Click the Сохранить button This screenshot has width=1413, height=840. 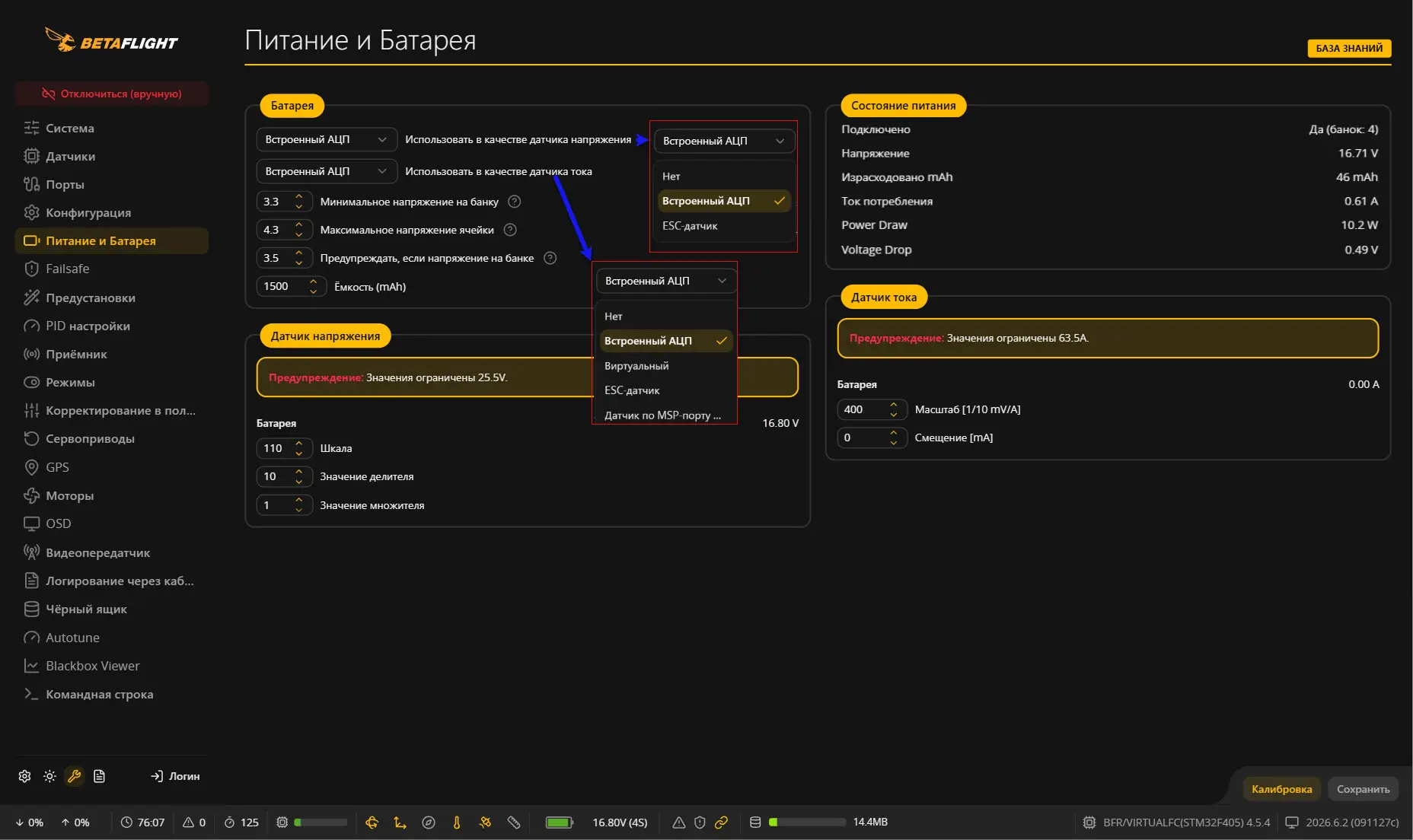pyautogui.click(x=1363, y=789)
